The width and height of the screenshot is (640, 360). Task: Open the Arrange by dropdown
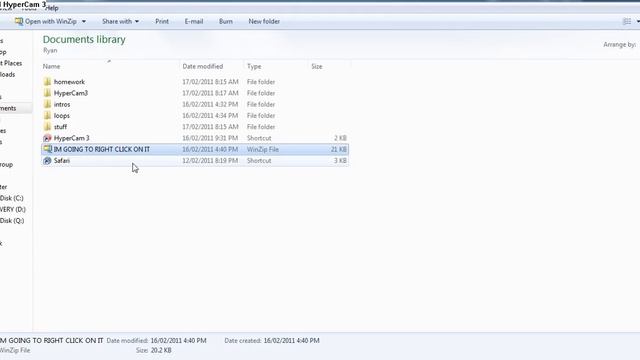tap(620, 44)
